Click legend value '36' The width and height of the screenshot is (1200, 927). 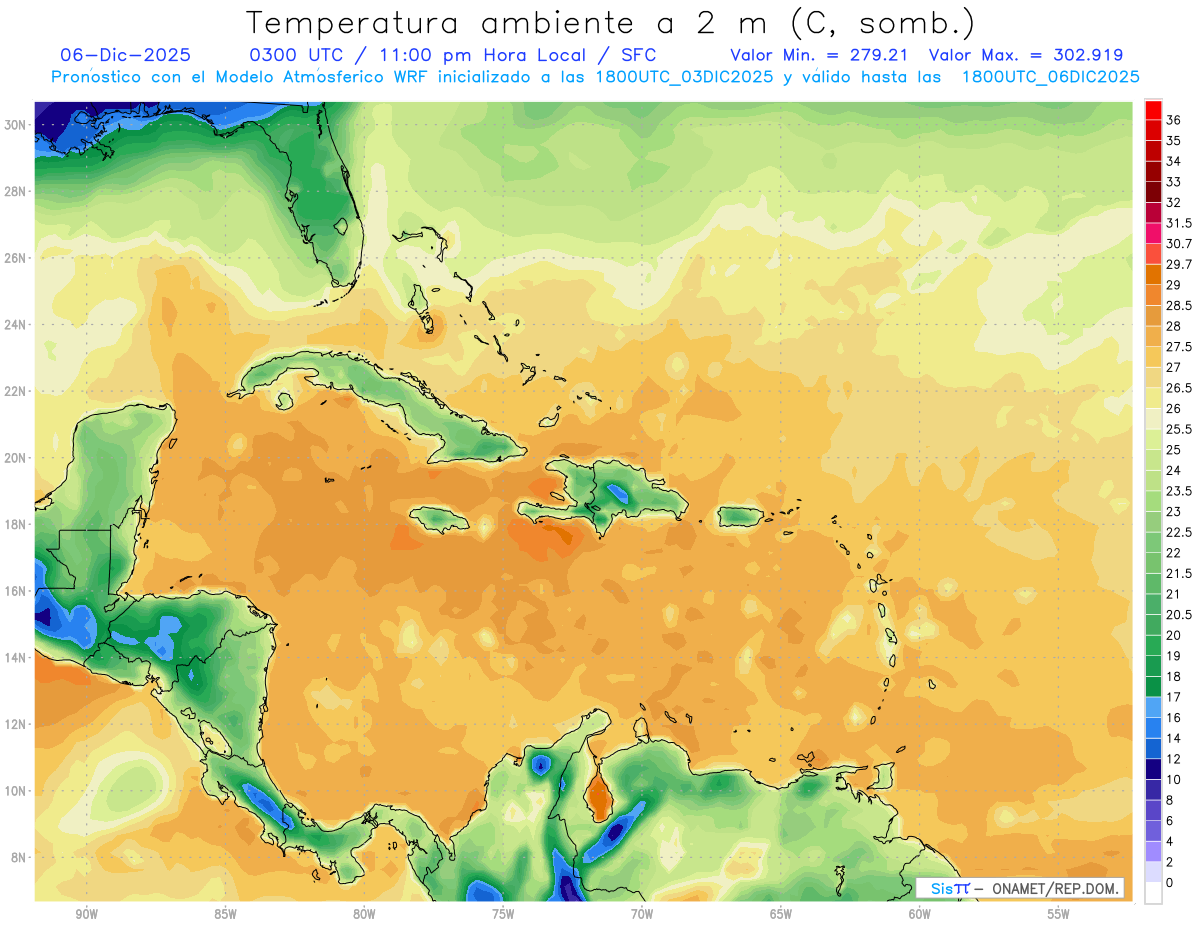point(1174,119)
